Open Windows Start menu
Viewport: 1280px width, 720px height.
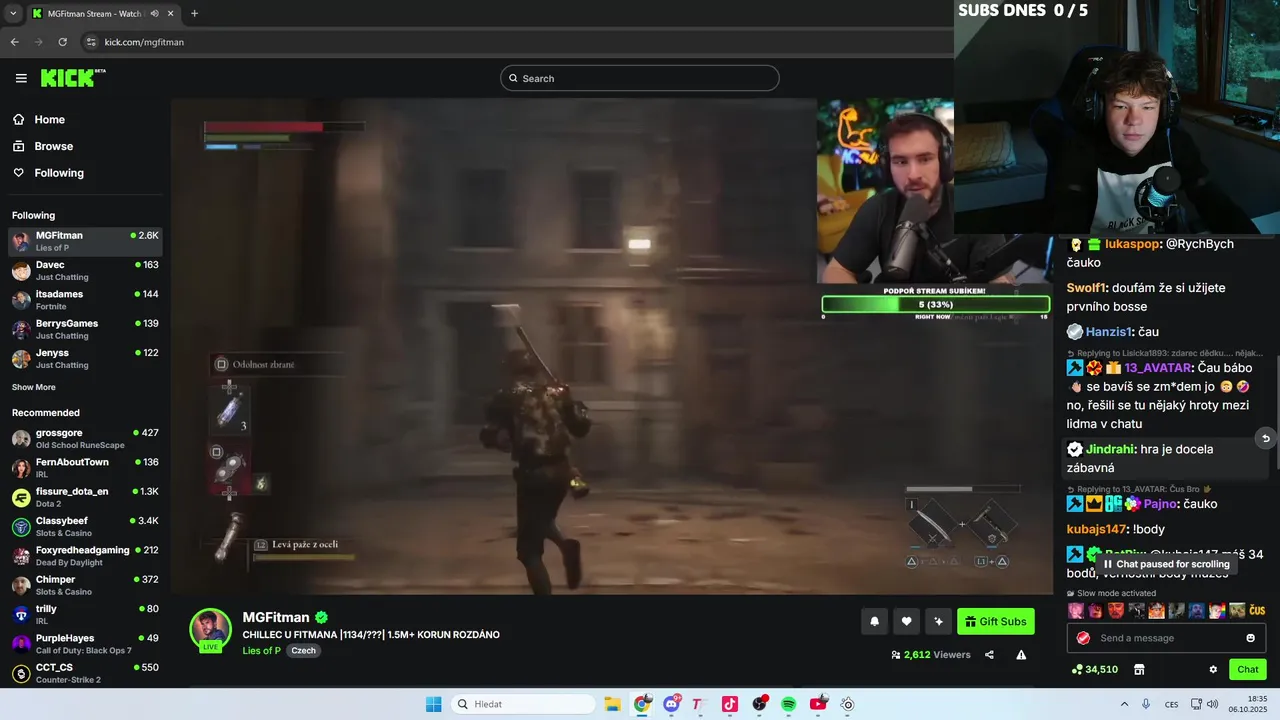(433, 704)
